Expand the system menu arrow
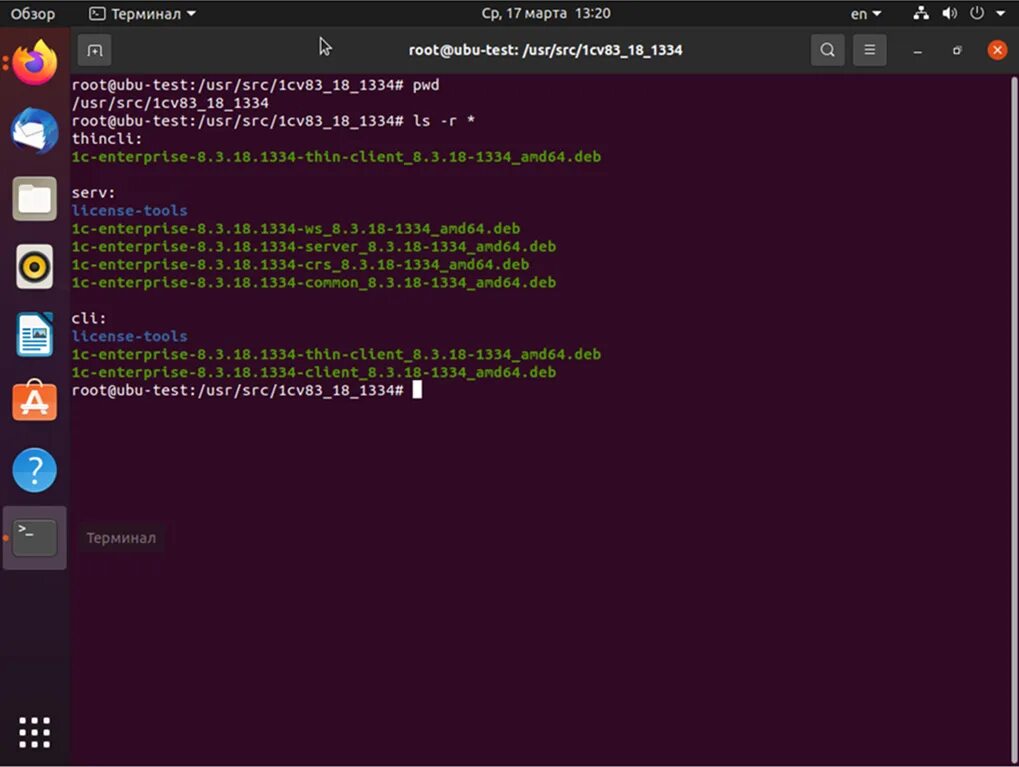 coord(1001,13)
